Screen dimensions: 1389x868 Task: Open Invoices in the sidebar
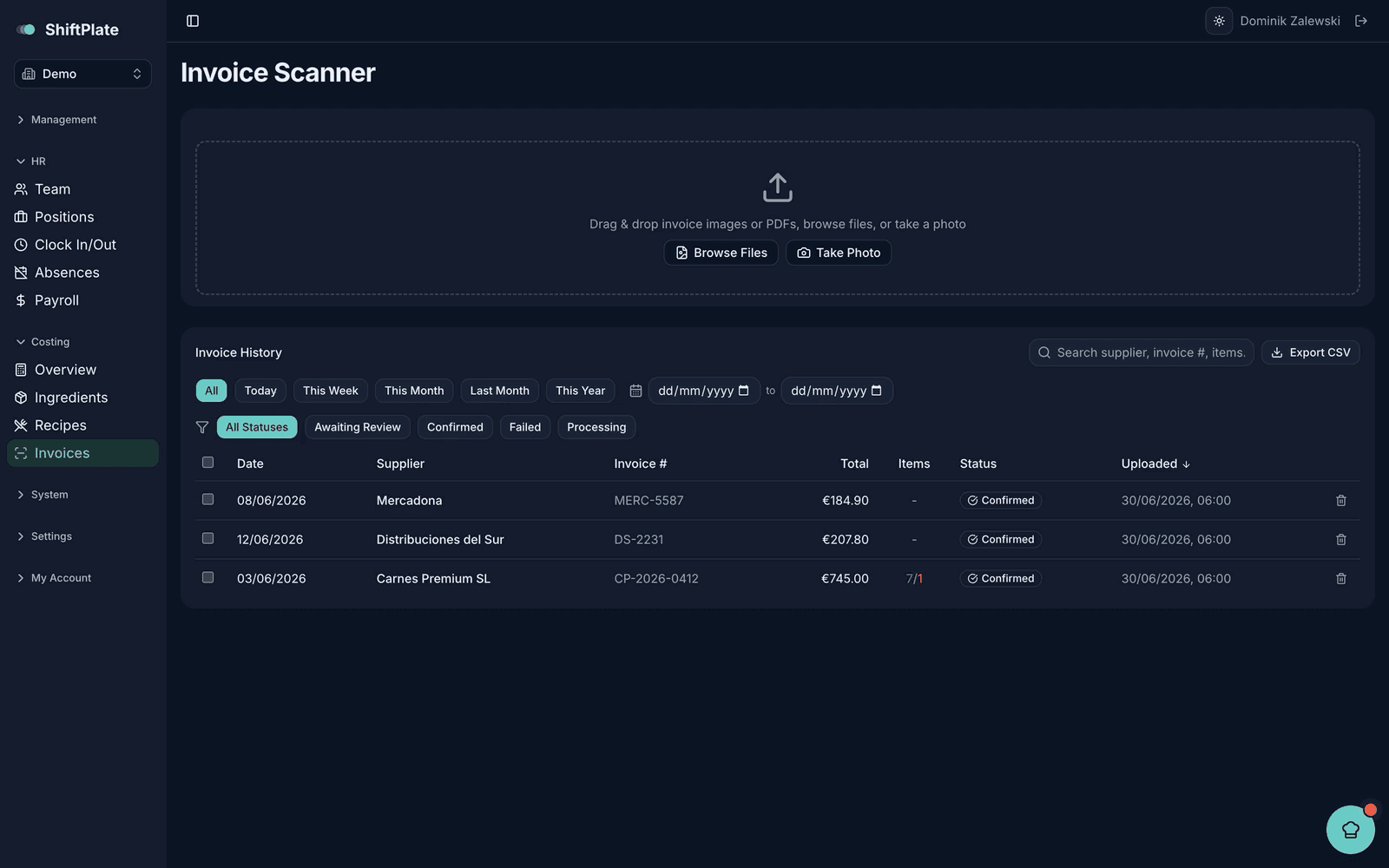[x=82, y=453]
